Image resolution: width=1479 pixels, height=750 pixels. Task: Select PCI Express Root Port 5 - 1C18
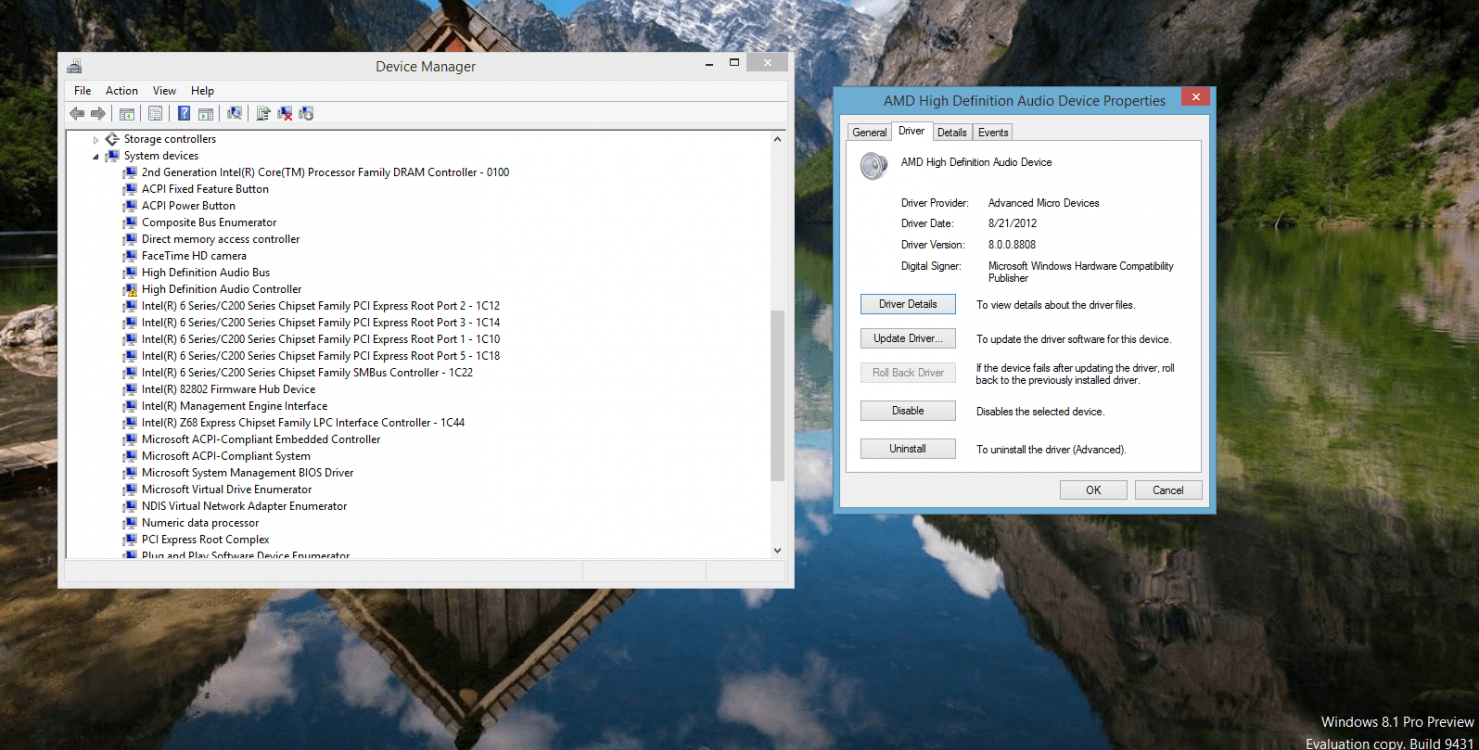click(x=321, y=356)
